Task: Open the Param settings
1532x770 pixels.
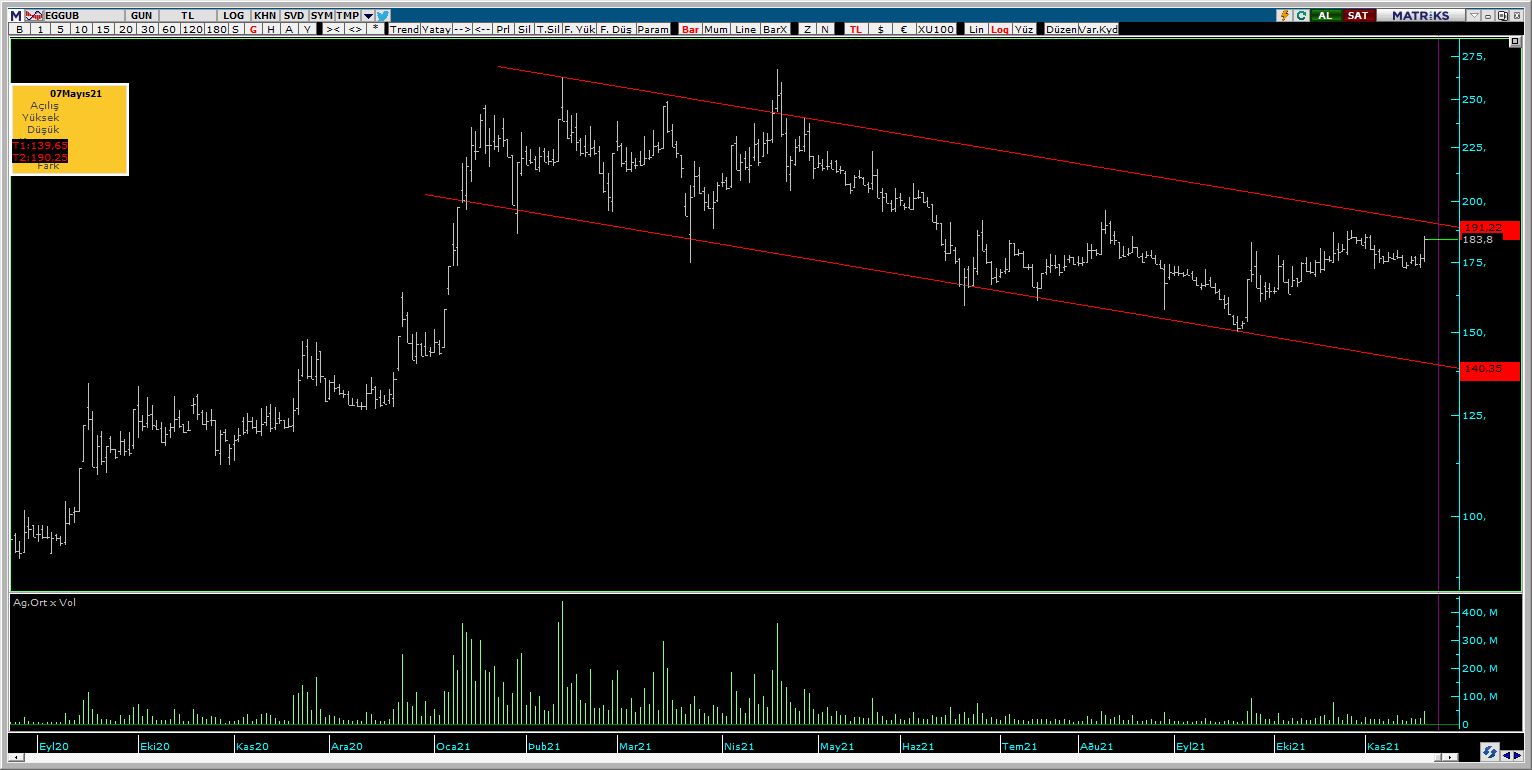Action: click(x=653, y=30)
